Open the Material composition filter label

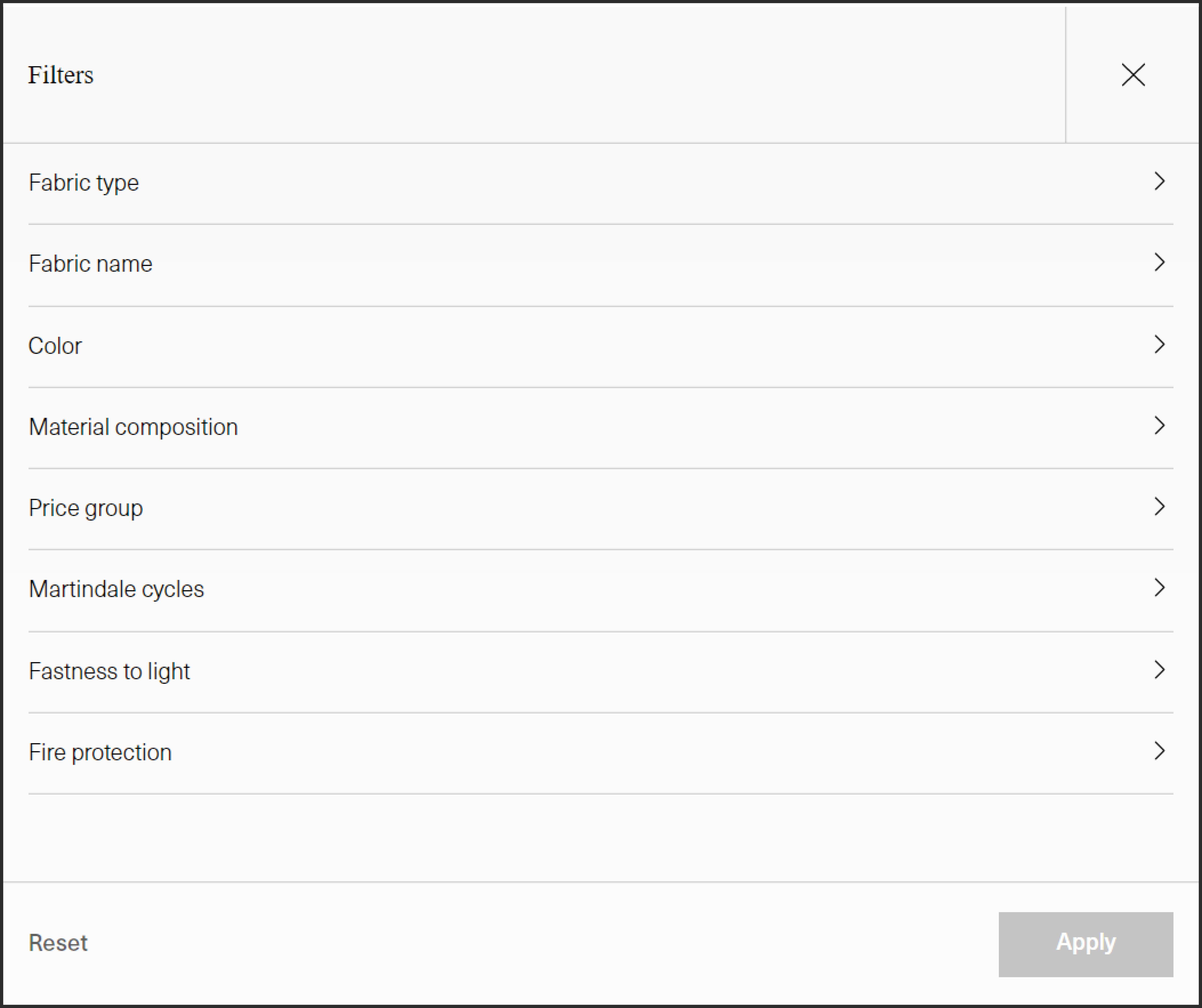click(x=133, y=427)
